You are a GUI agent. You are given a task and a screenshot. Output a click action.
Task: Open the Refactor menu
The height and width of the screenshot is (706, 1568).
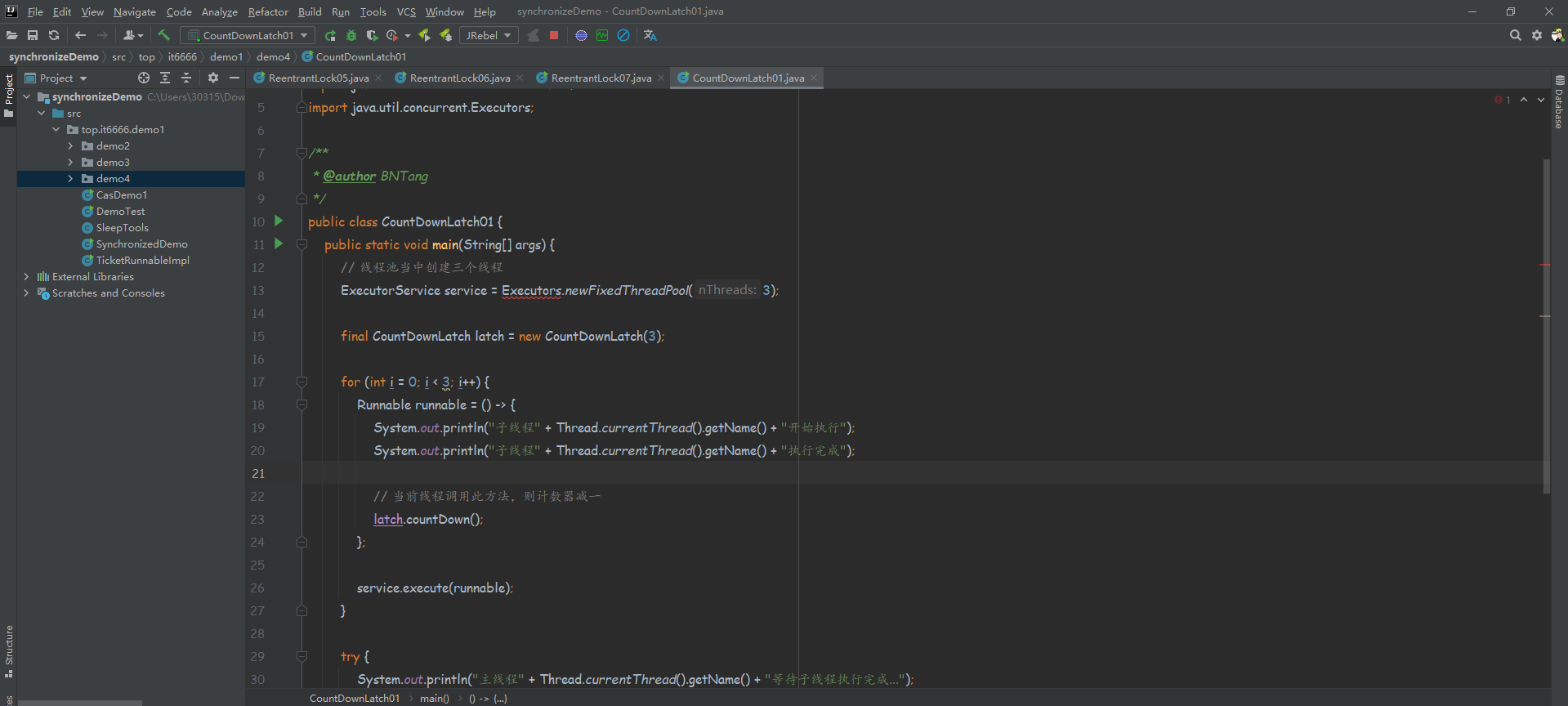[268, 11]
